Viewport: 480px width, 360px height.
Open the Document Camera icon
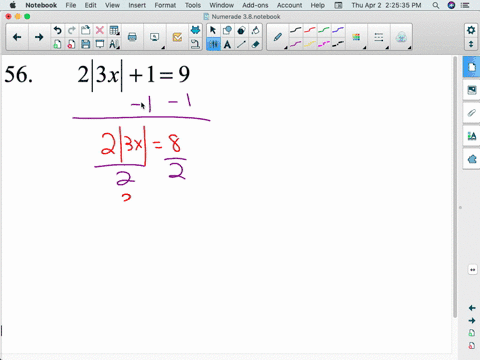click(x=195, y=44)
